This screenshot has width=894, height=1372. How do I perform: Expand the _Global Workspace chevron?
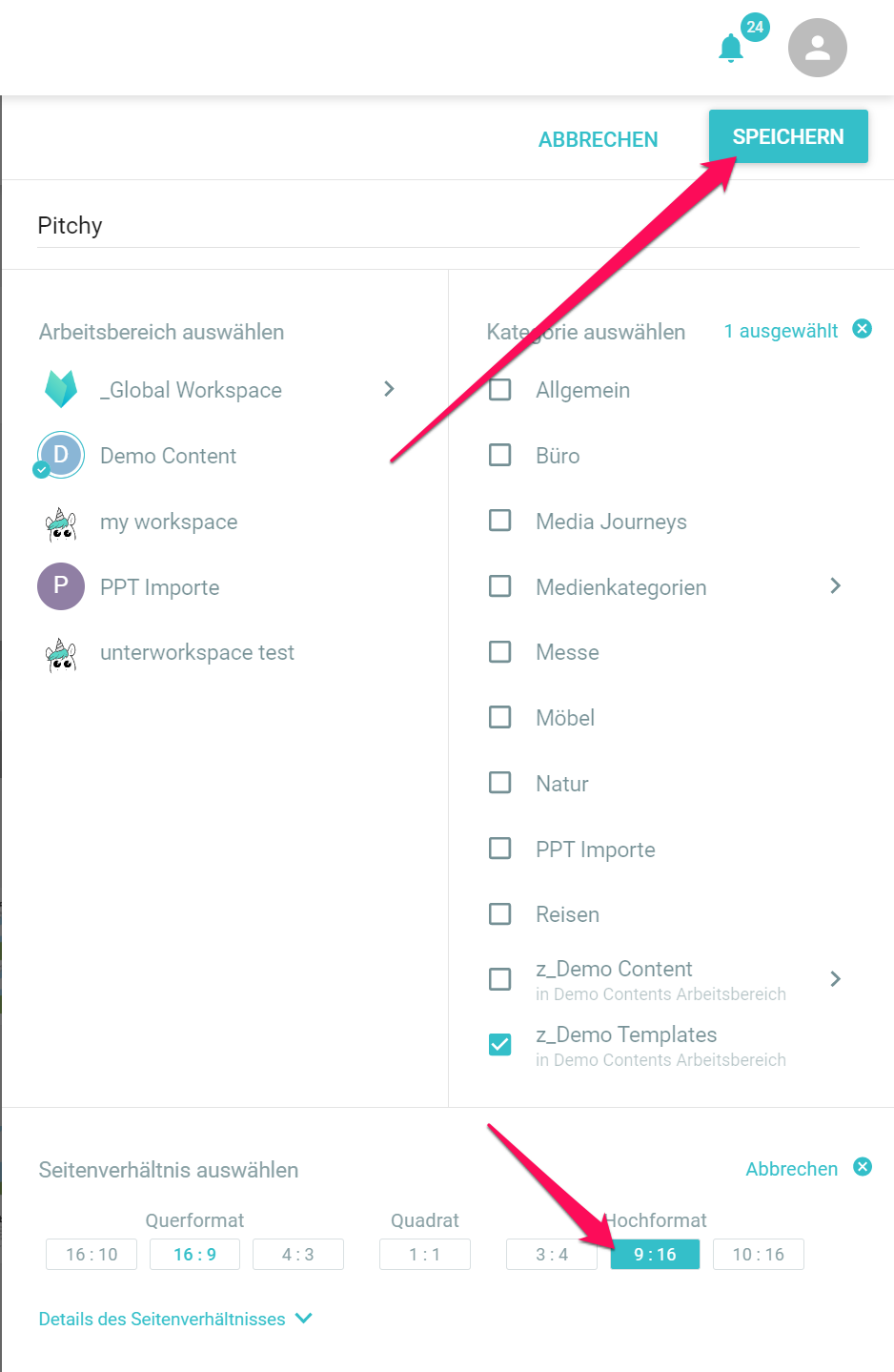[389, 389]
